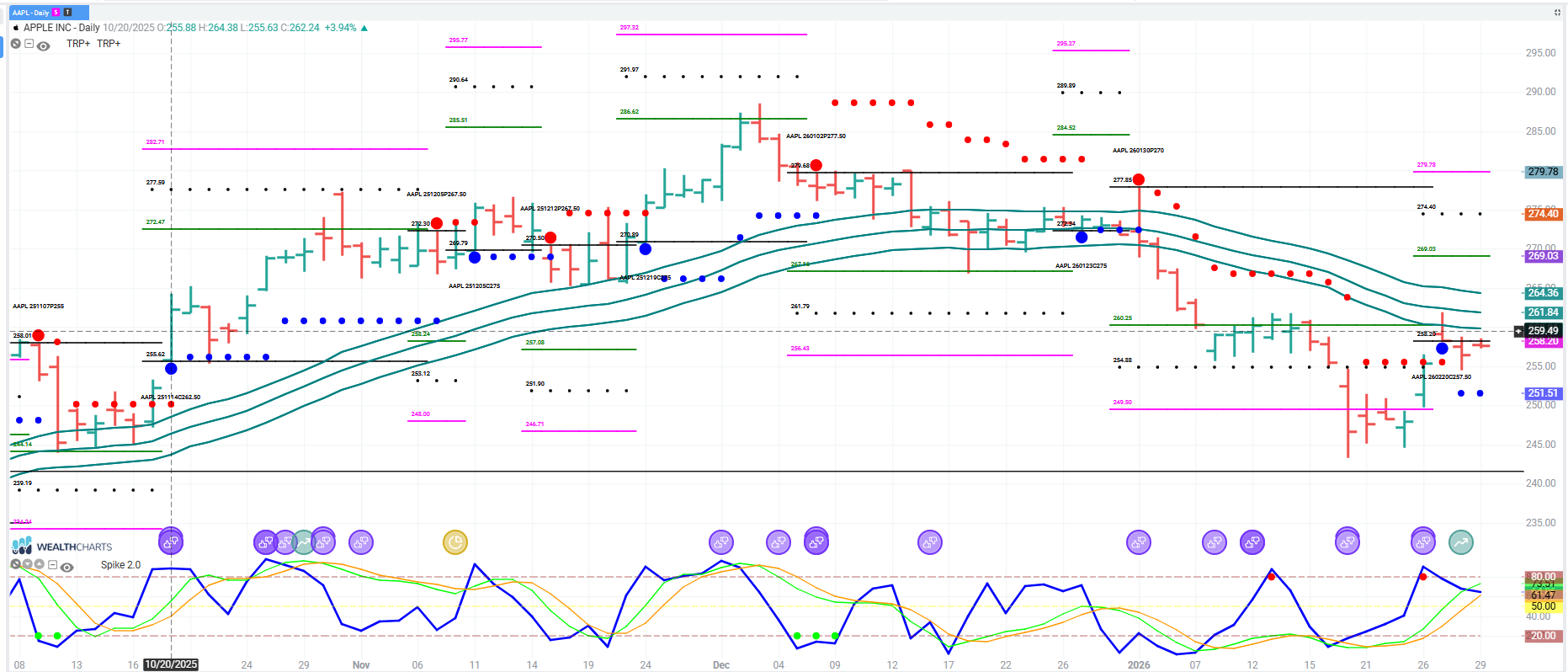Remove the Spike 2.0 indicator using circle-slash icon
This screenshot has height=672, width=1568.
pos(15,564)
